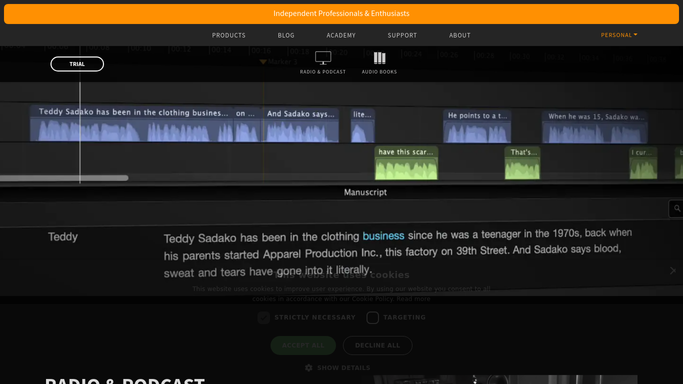This screenshot has width=683, height=384.
Task: Select the small 'on ...' audio clip
Action: (x=247, y=125)
